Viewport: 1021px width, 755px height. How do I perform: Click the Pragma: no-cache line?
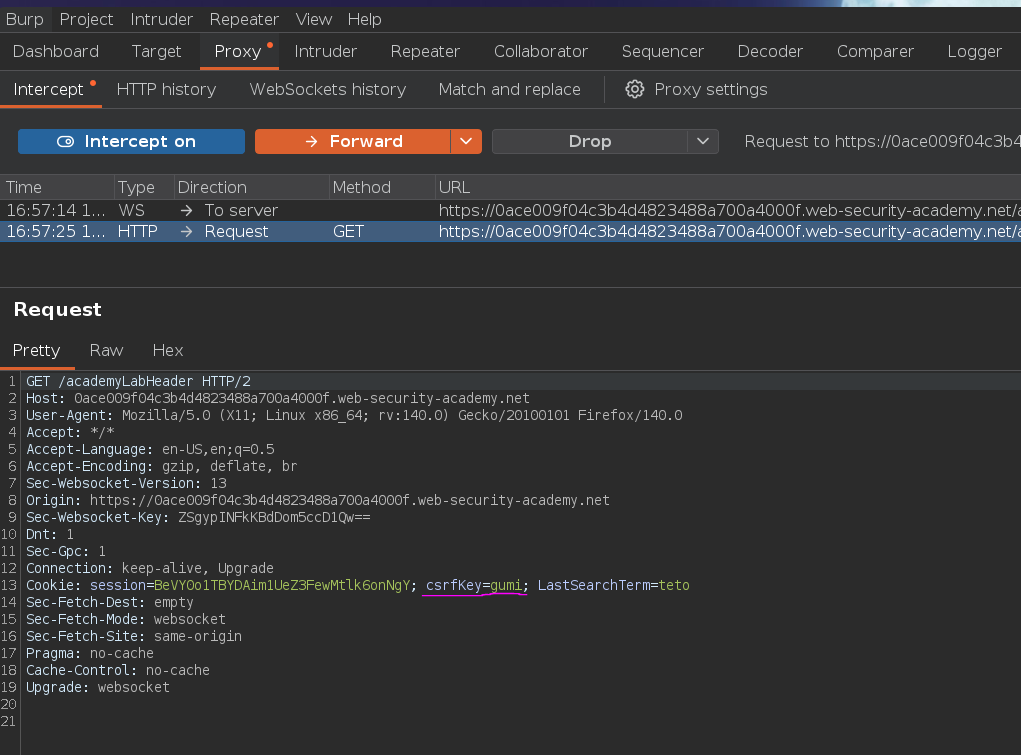(x=90, y=653)
